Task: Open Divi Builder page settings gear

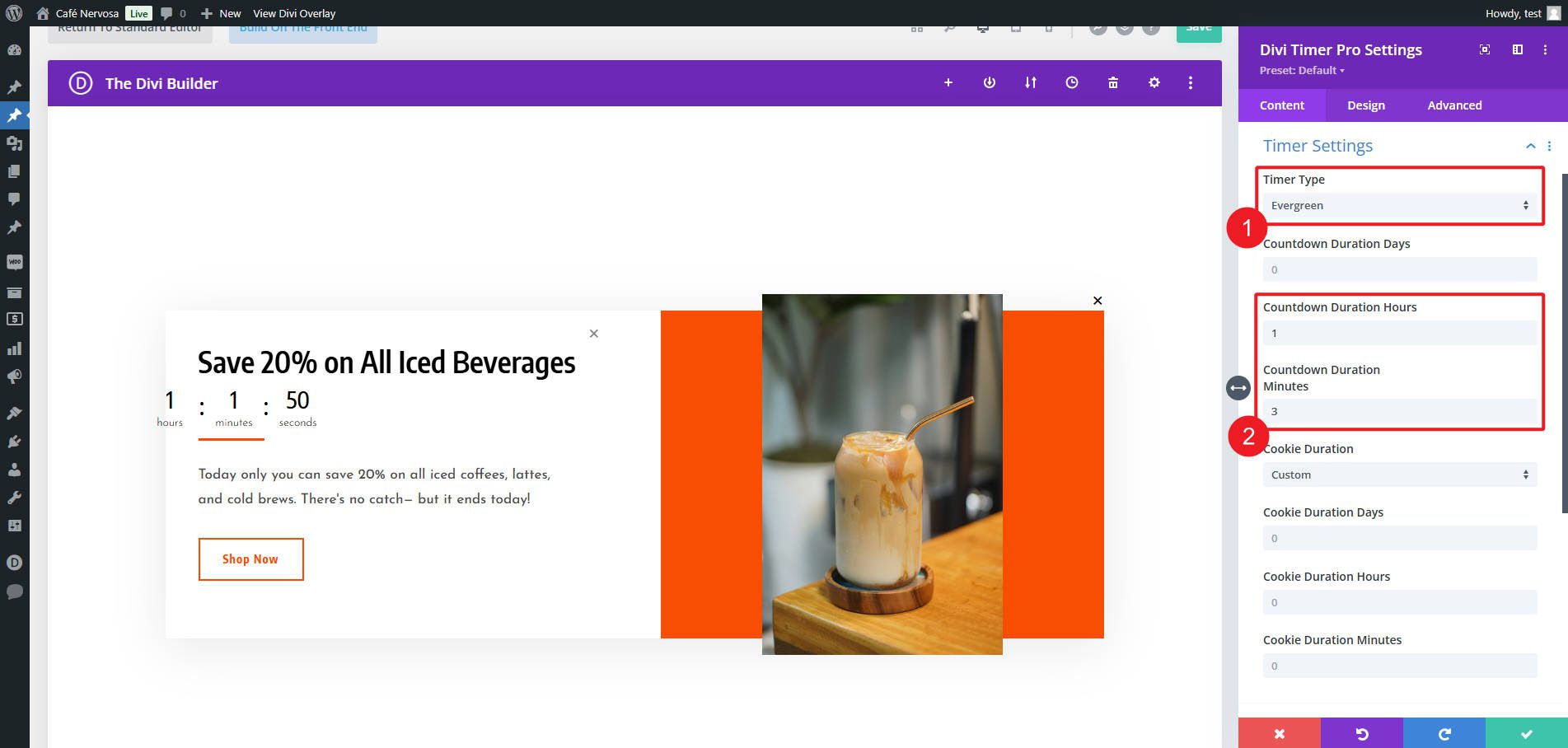Action: click(x=1154, y=82)
